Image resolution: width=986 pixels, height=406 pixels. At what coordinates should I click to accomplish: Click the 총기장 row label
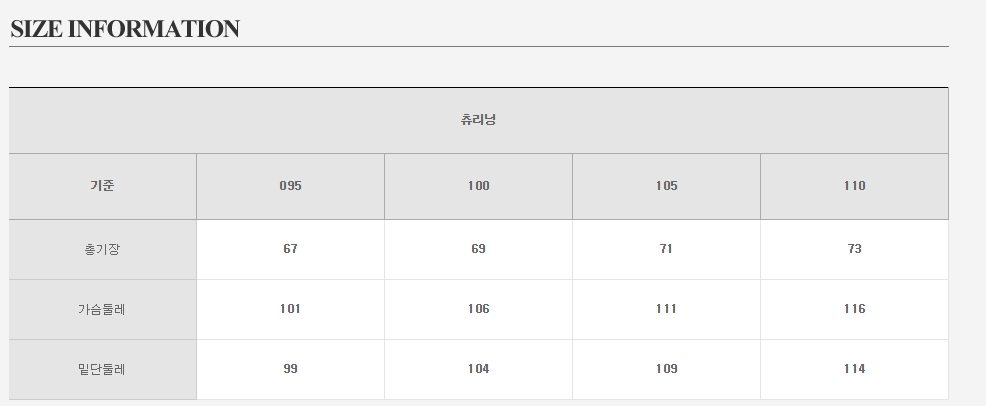103,249
